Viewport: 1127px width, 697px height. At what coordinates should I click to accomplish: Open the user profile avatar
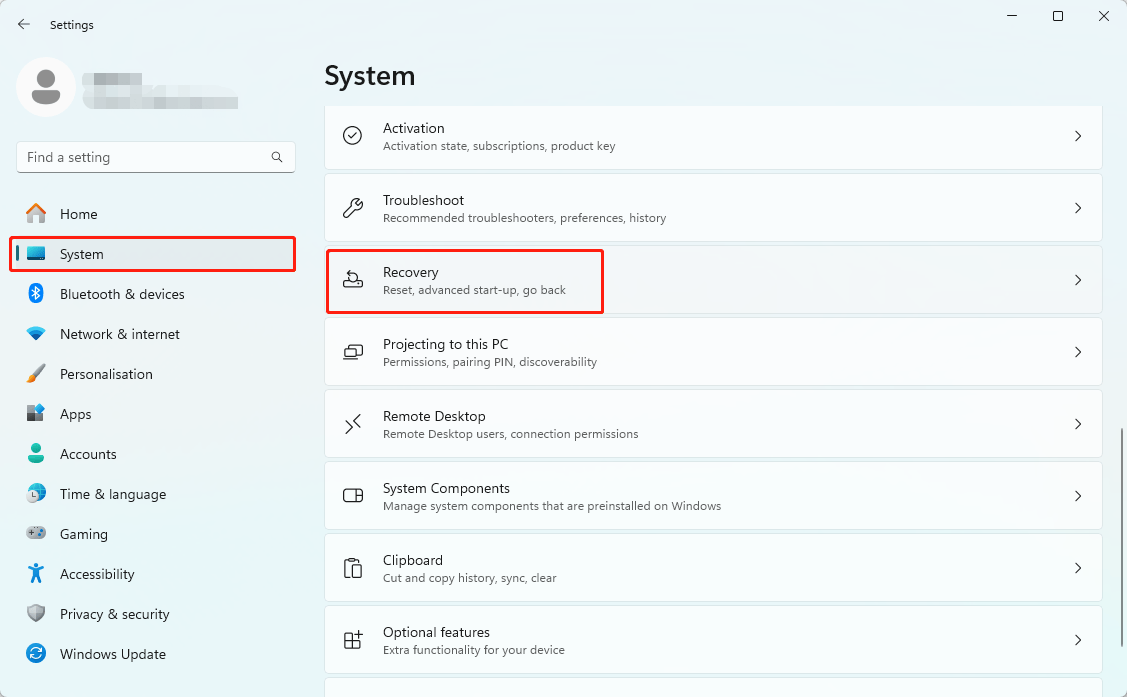tap(46, 87)
